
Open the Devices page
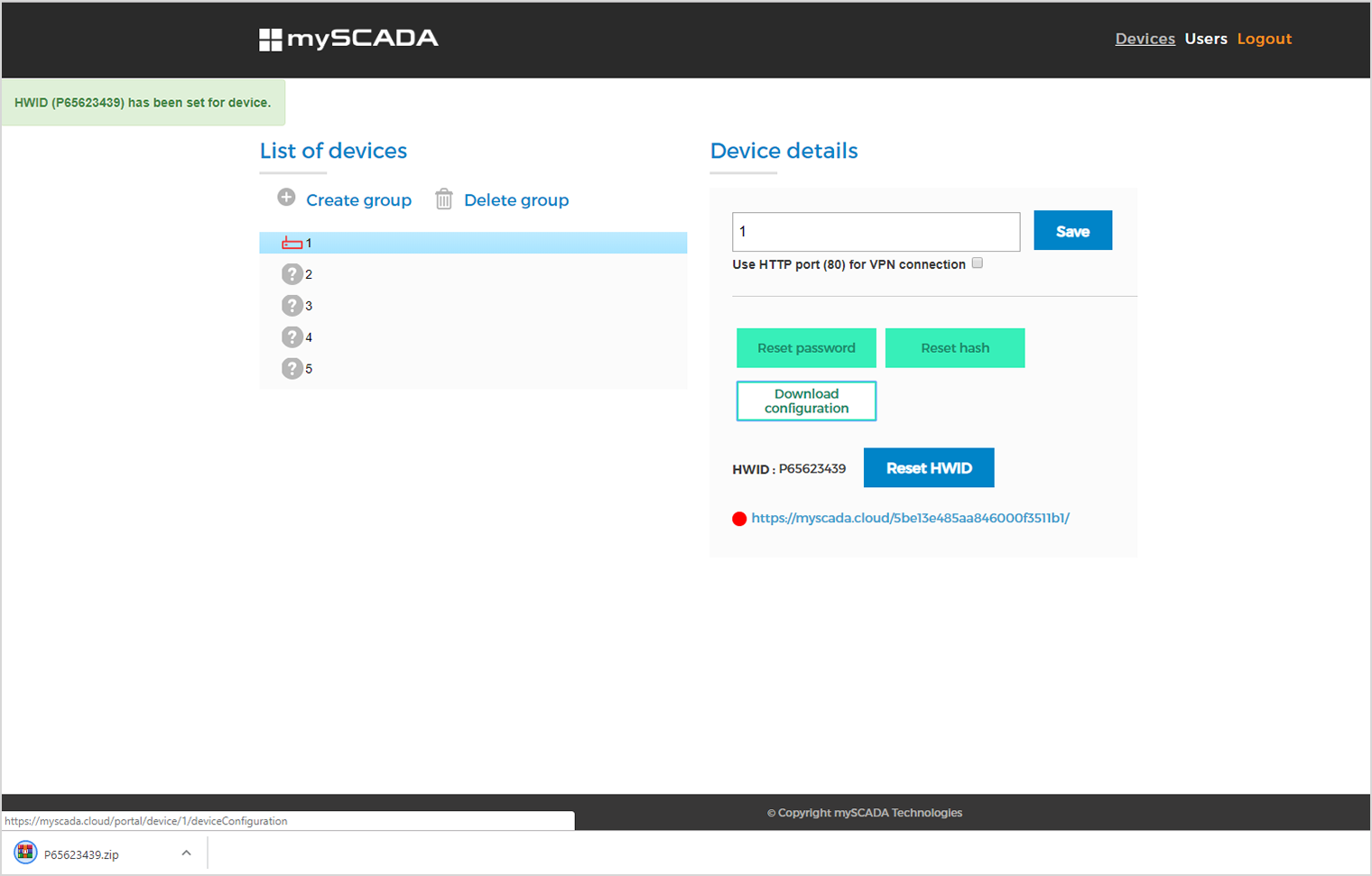pos(1145,39)
